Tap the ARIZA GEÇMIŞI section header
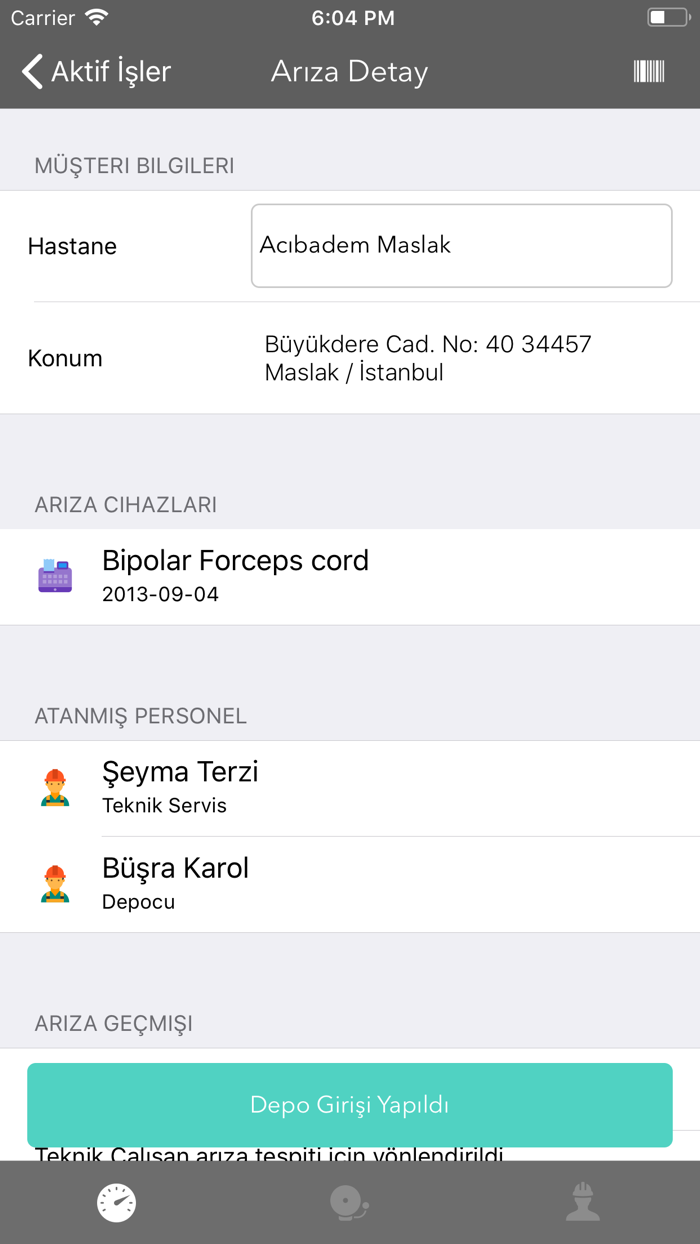Viewport: 700px width, 1244px height. [x=113, y=1023]
